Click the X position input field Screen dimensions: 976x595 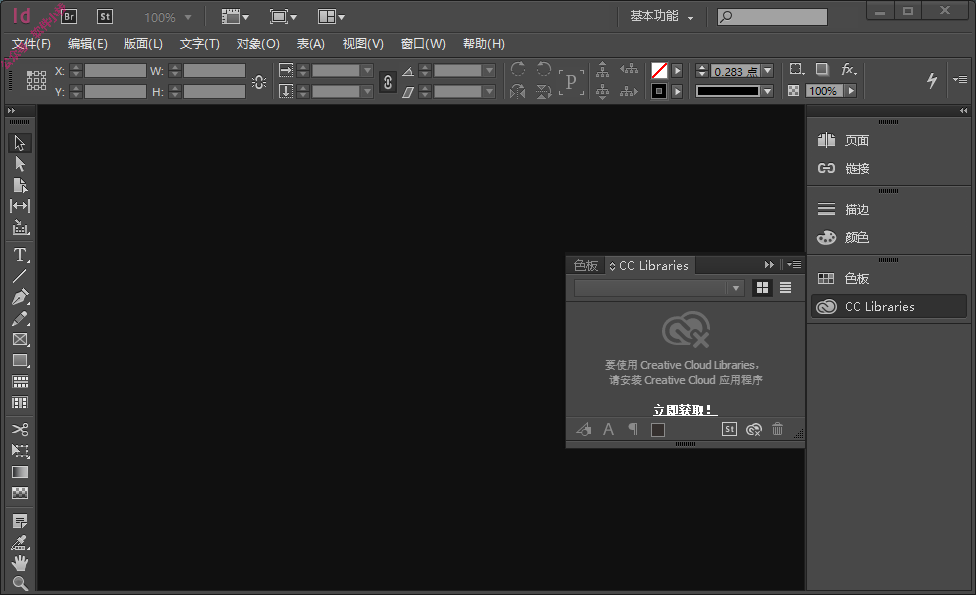coord(115,71)
